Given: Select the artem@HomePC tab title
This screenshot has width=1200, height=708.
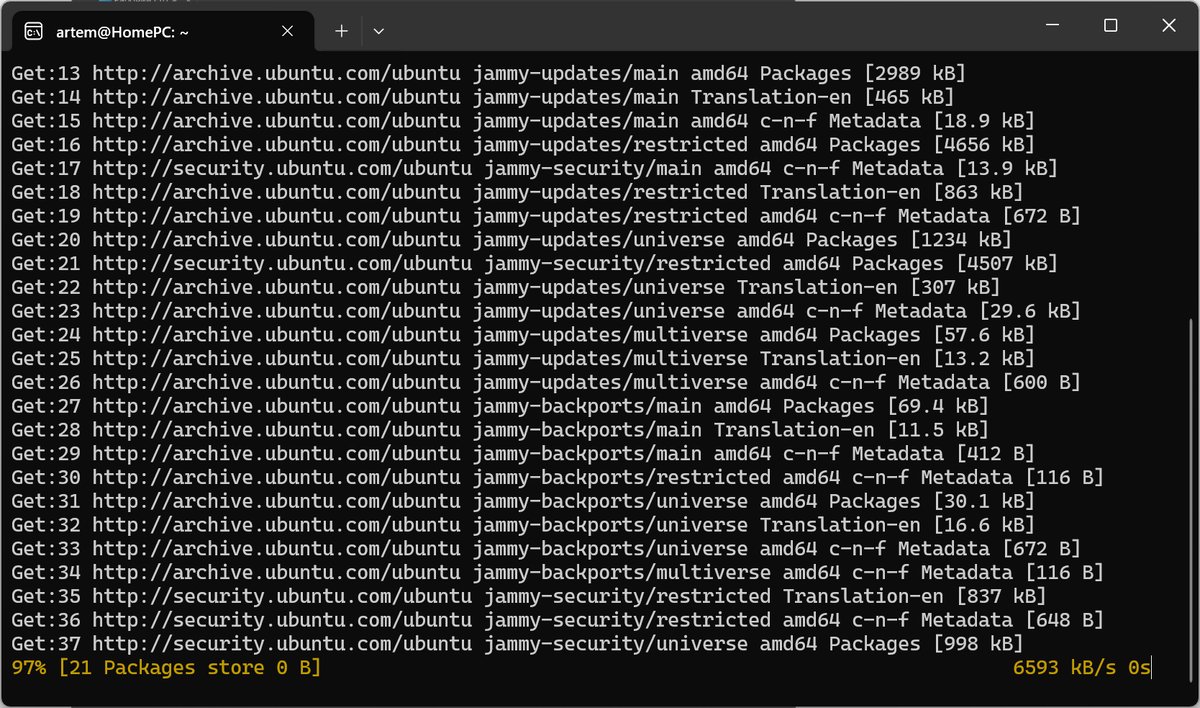Looking at the screenshot, I should (x=123, y=31).
